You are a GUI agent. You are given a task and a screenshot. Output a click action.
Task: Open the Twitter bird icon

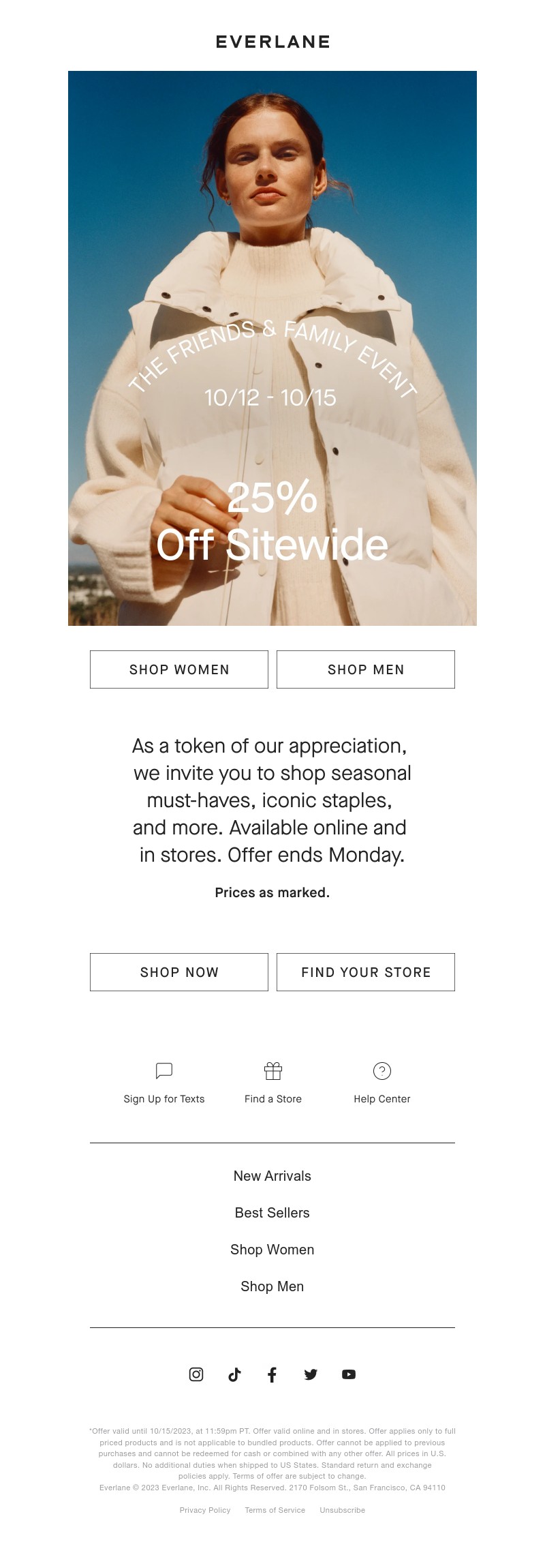coord(311,1374)
